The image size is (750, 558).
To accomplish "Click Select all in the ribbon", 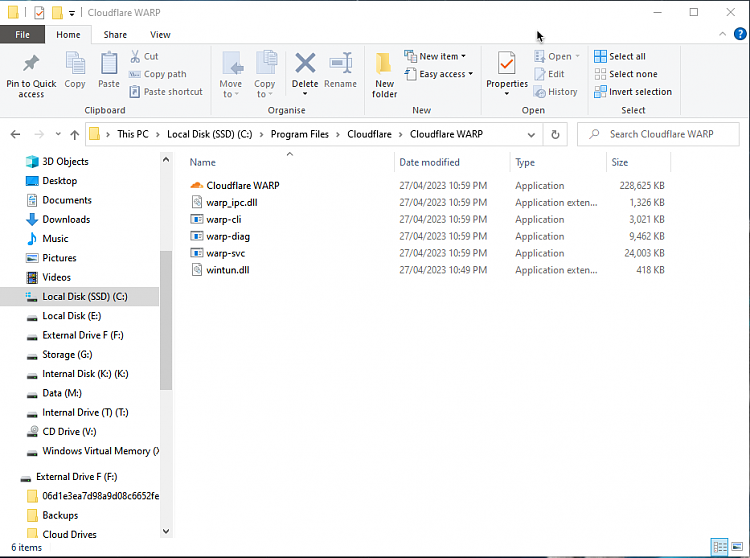I will point(620,56).
